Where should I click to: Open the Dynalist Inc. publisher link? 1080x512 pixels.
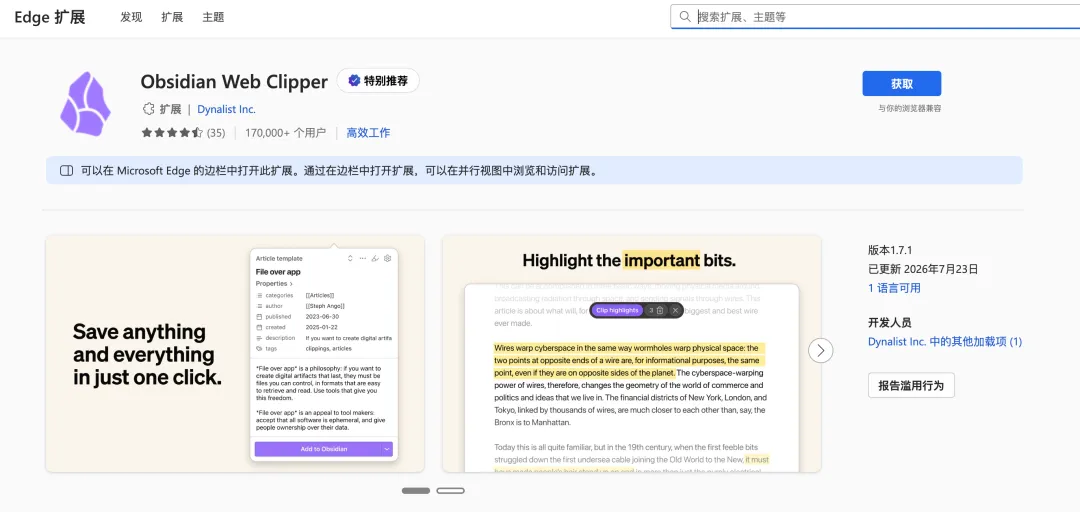coord(227,109)
